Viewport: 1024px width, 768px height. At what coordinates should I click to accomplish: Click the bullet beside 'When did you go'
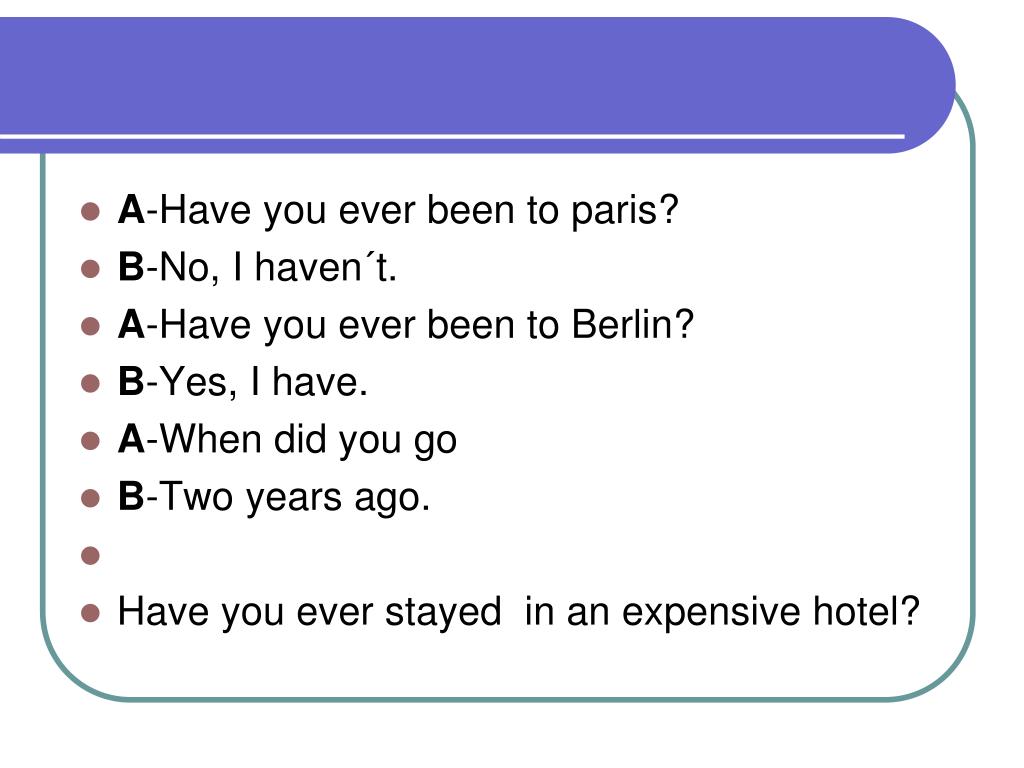click(x=90, y=441)
